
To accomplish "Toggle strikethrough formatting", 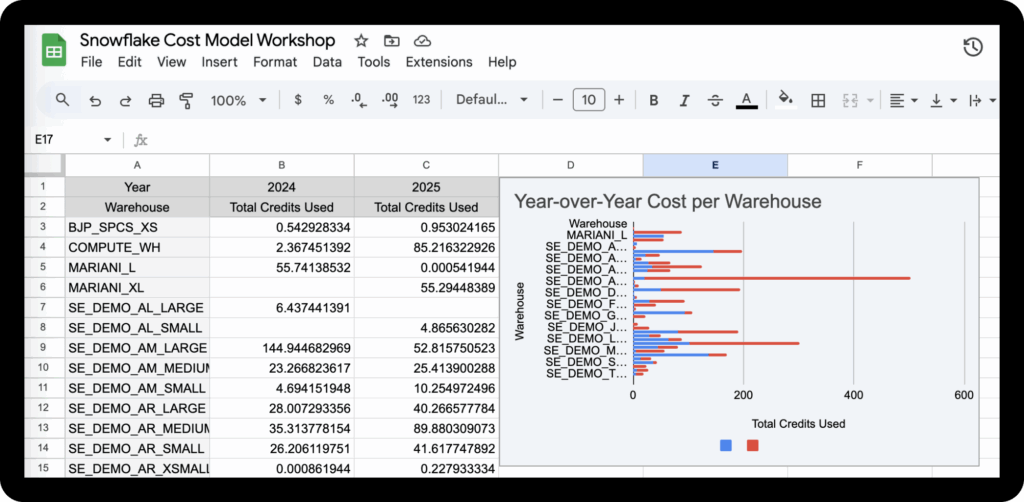I will (715, 101).
